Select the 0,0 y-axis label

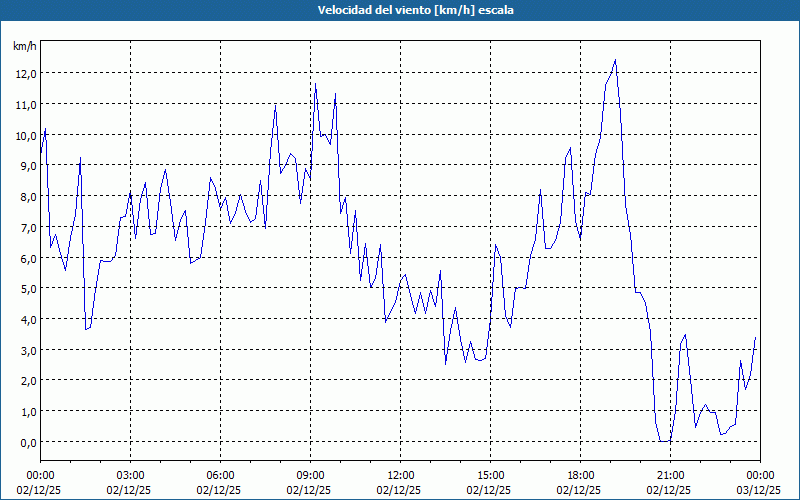(27, 442)
